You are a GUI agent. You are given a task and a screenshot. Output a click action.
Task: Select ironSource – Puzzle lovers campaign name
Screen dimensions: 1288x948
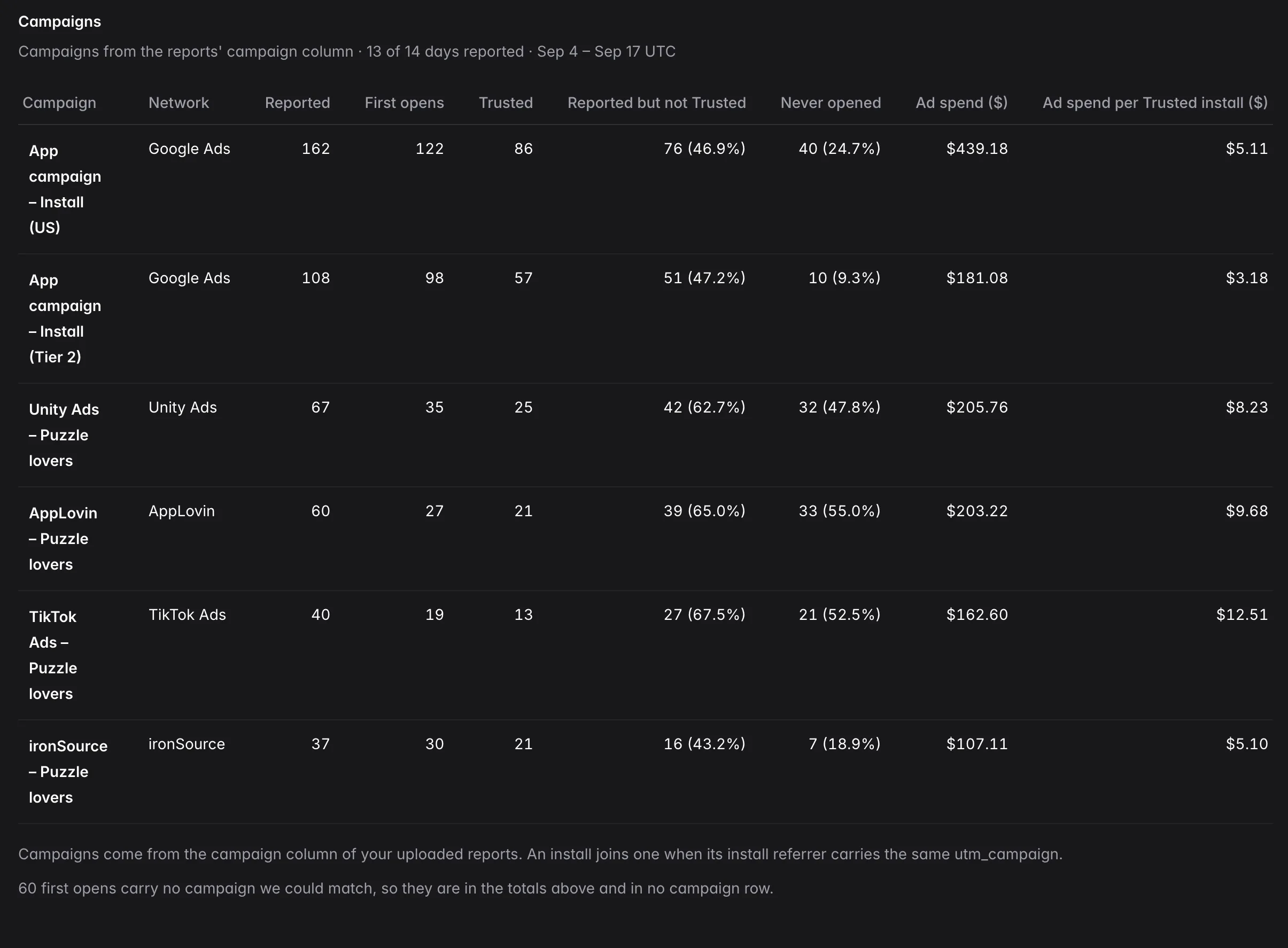click(x=68, y=771)
